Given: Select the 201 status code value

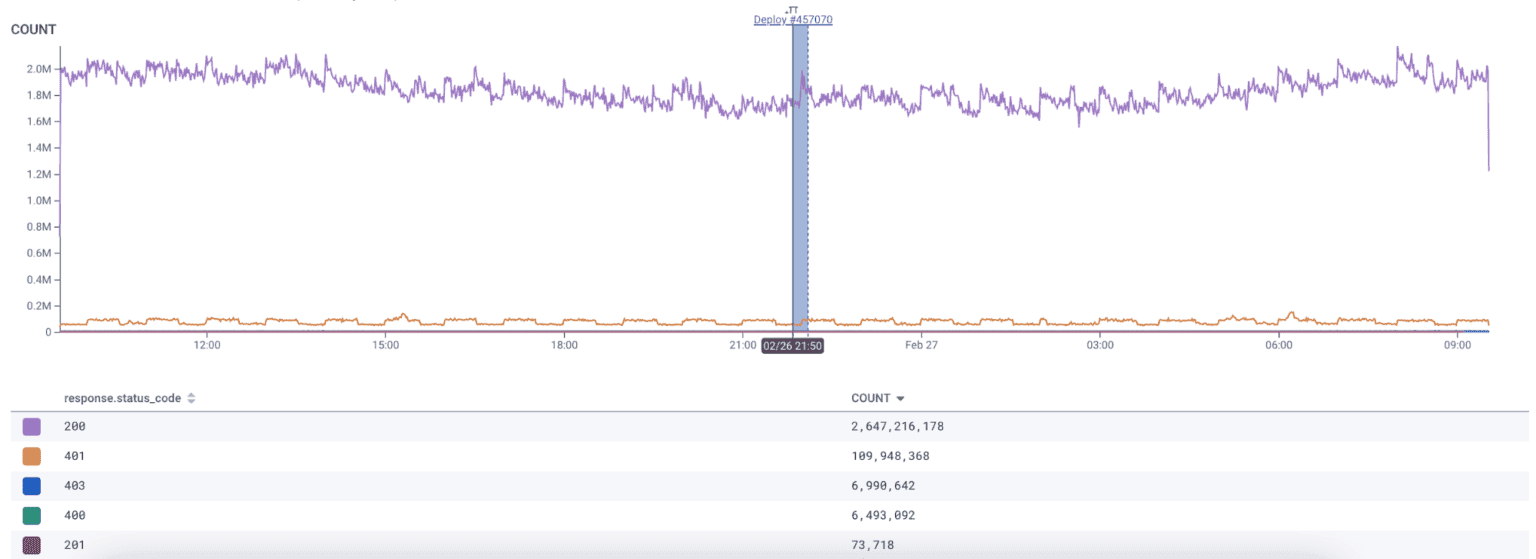Looking at the screenshot, I should (75, 545).
